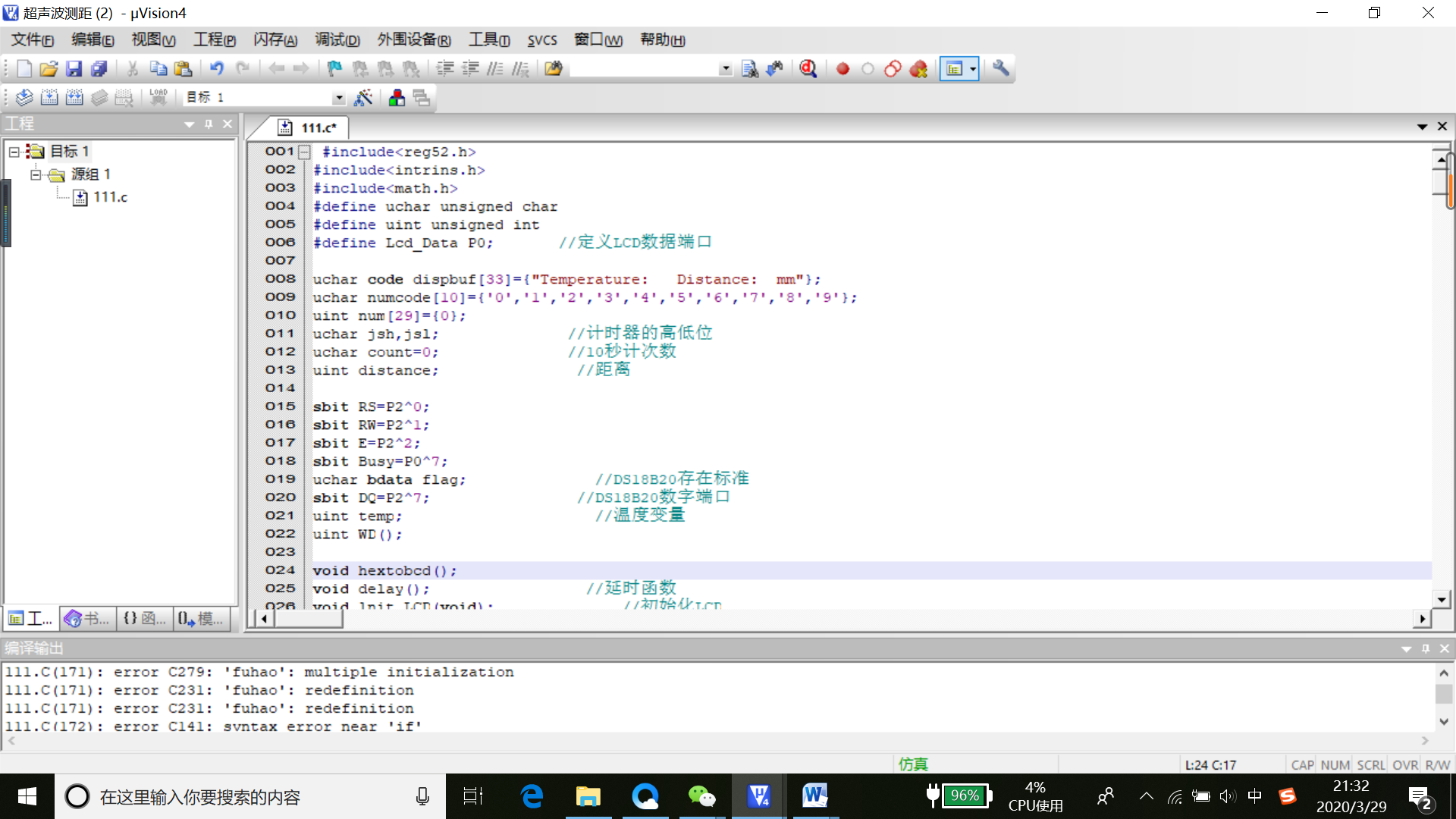Open the 目标 1 target selector dropdown
Viewport: 1456px width, 819px height.
pos(338,98)
